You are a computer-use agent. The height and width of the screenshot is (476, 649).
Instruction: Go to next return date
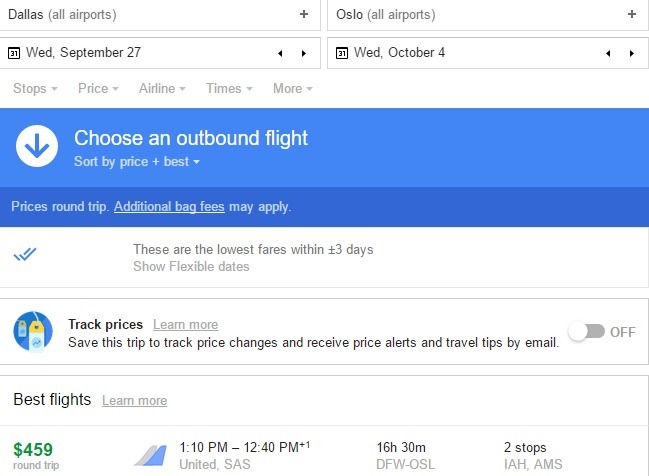(632, 53)
